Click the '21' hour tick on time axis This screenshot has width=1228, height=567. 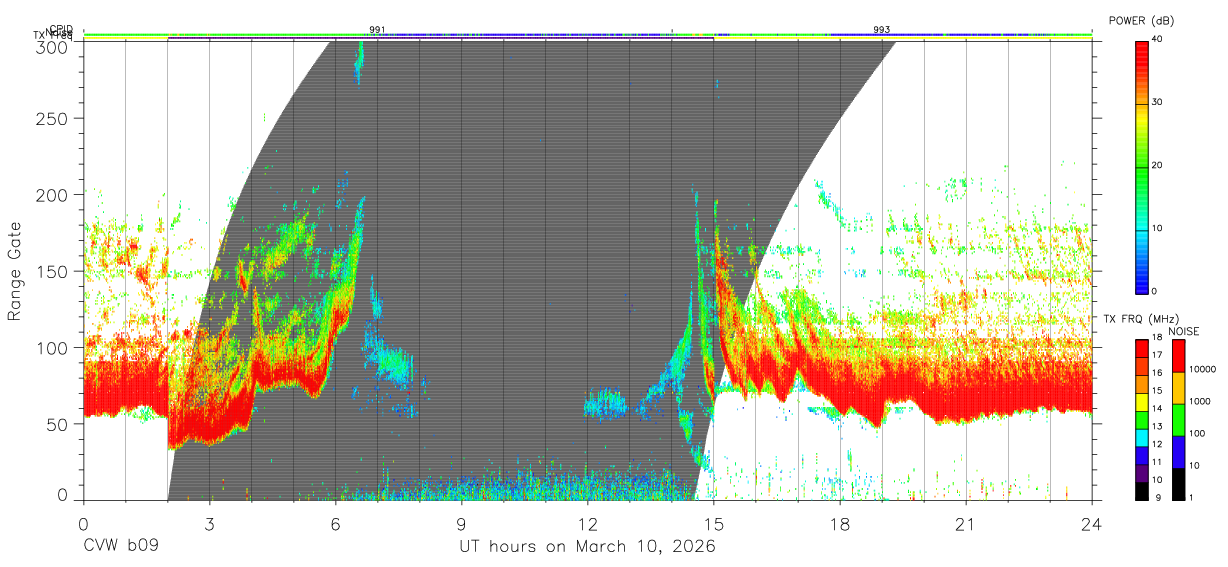(965, 524)
